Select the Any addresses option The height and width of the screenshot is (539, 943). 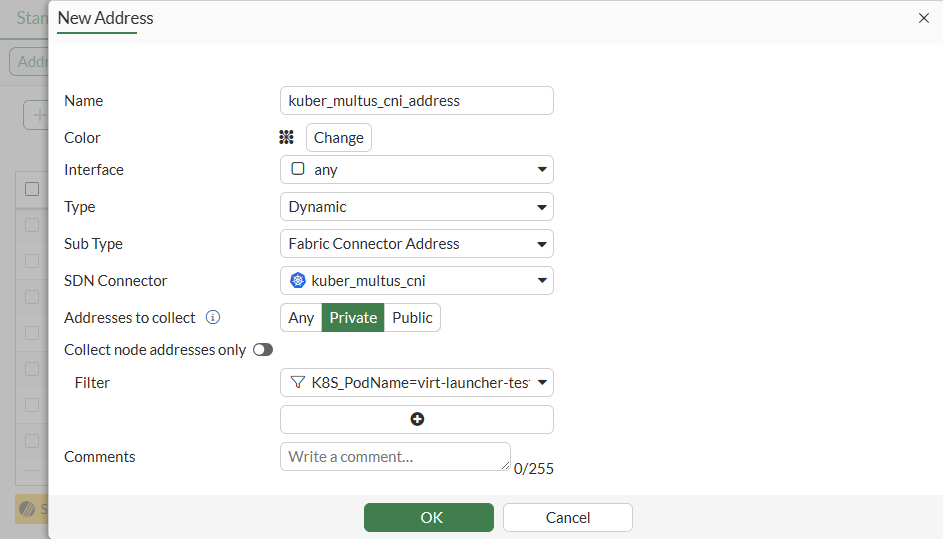tap(301, 317)
